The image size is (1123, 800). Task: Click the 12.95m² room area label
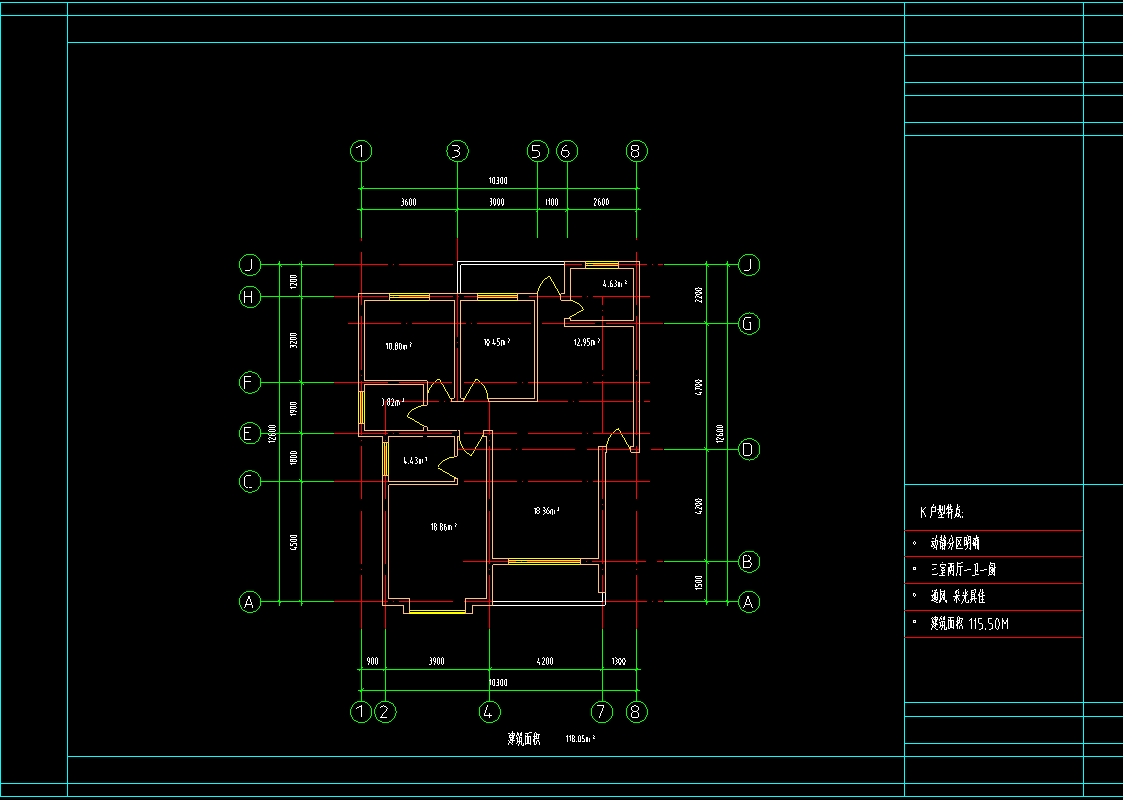(586, 342)
